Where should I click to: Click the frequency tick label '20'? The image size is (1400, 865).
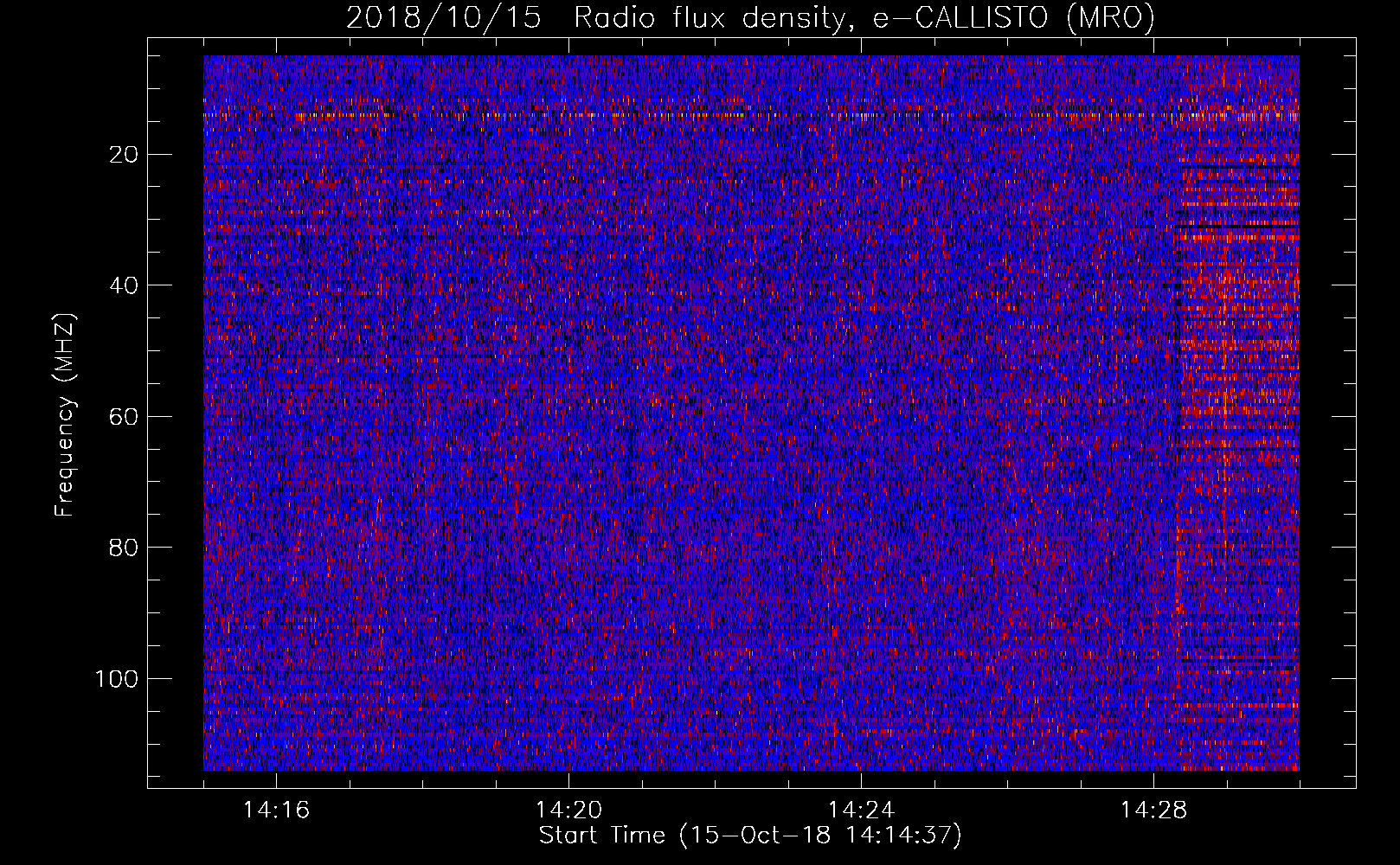[x=125, y=155]
